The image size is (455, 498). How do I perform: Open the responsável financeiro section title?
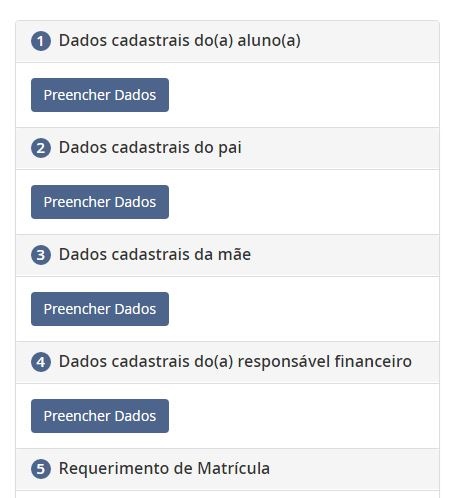235,362
